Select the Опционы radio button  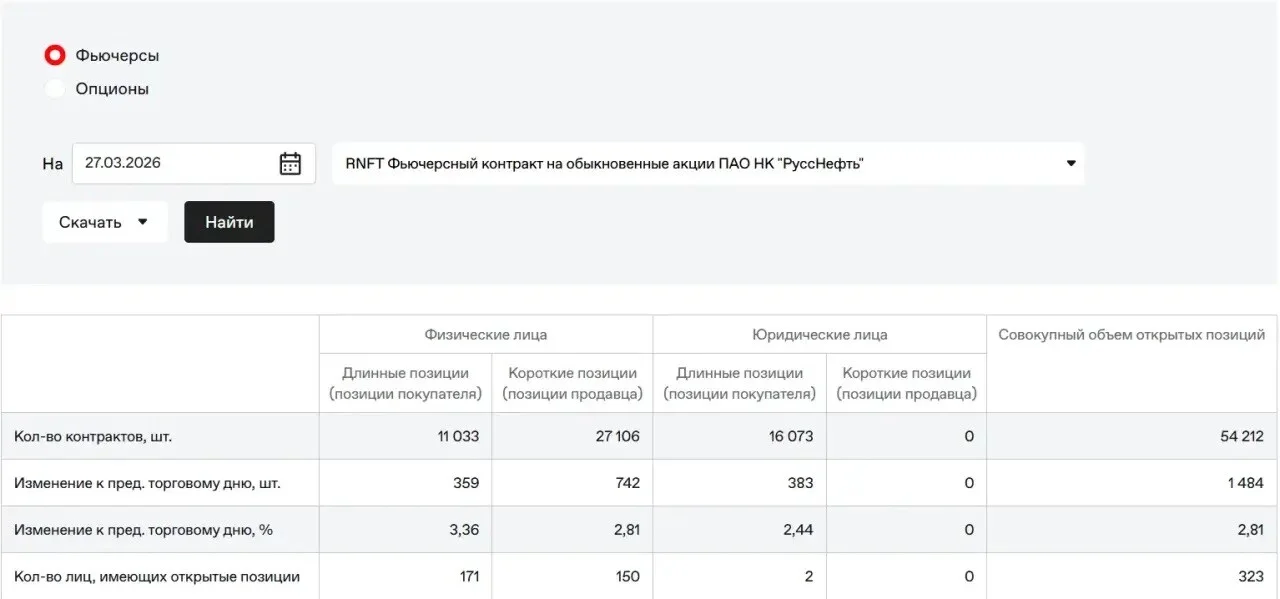coord(55,89)
